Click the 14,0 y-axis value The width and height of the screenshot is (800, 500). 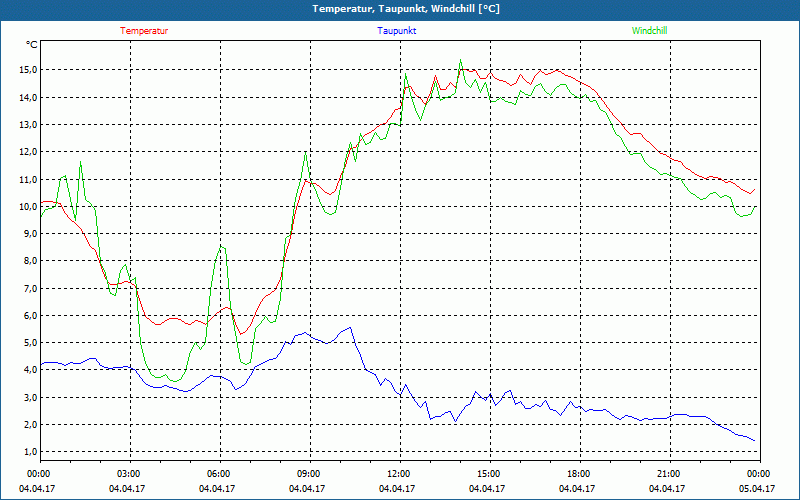pyautogui.click(x=29, y=97)
